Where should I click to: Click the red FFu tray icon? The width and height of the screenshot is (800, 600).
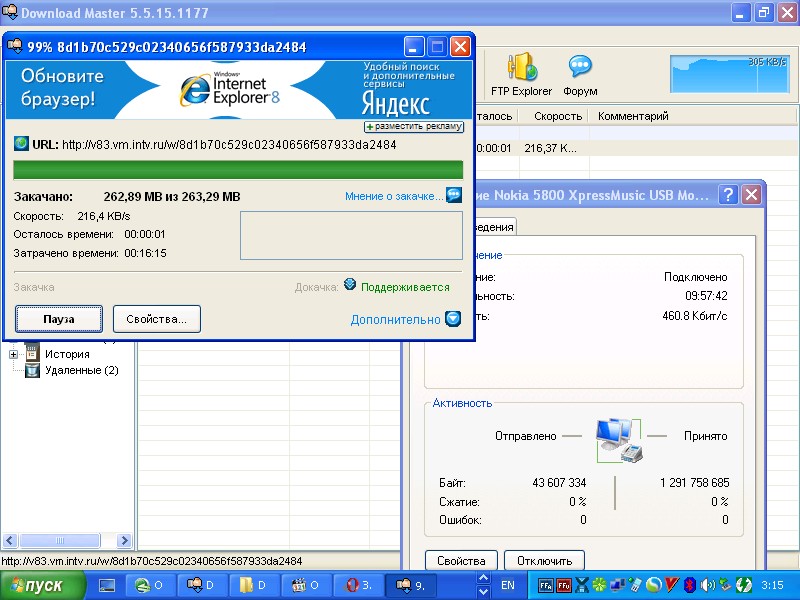coord(563,585)
